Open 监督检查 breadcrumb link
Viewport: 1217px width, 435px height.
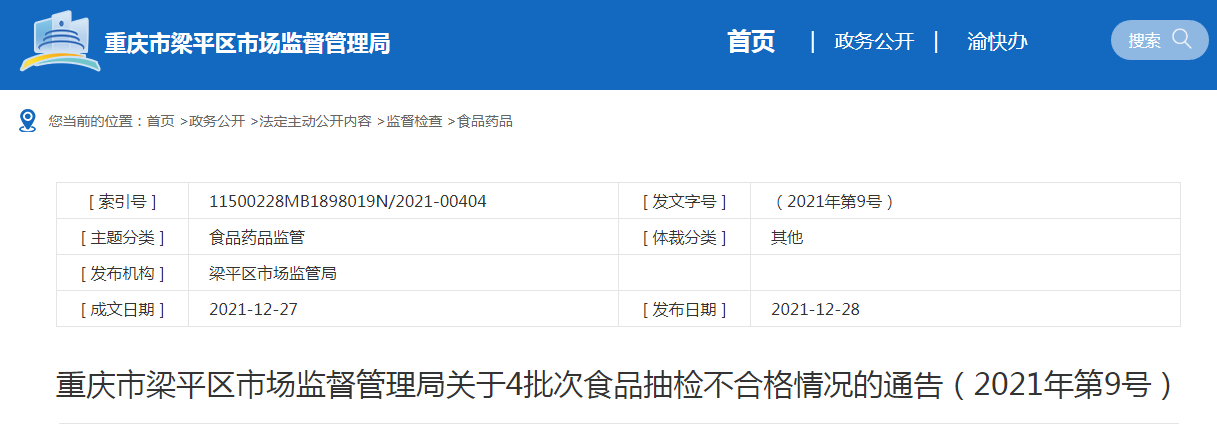[x=414, y=121]
